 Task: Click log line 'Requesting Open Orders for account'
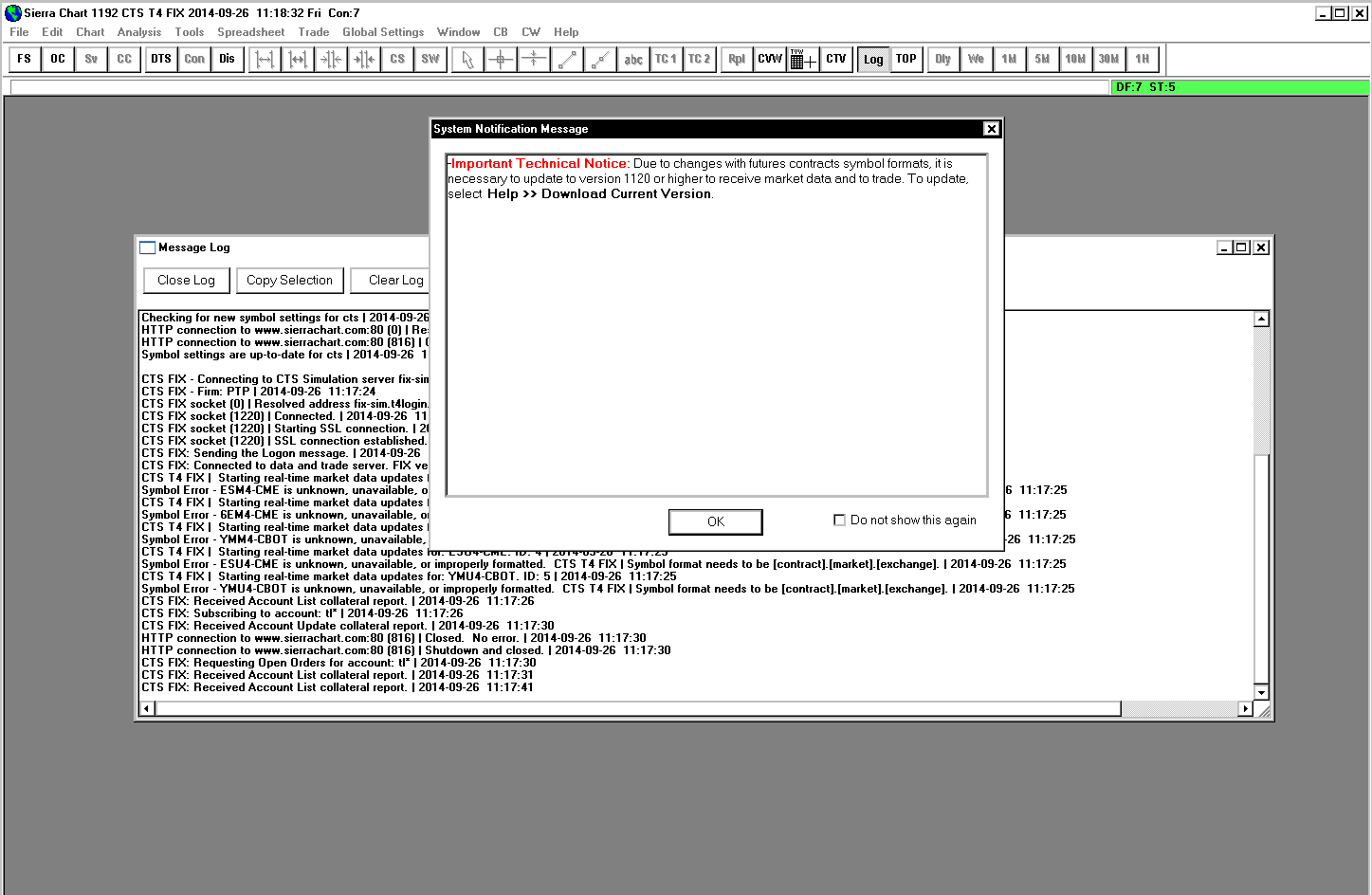338,663
